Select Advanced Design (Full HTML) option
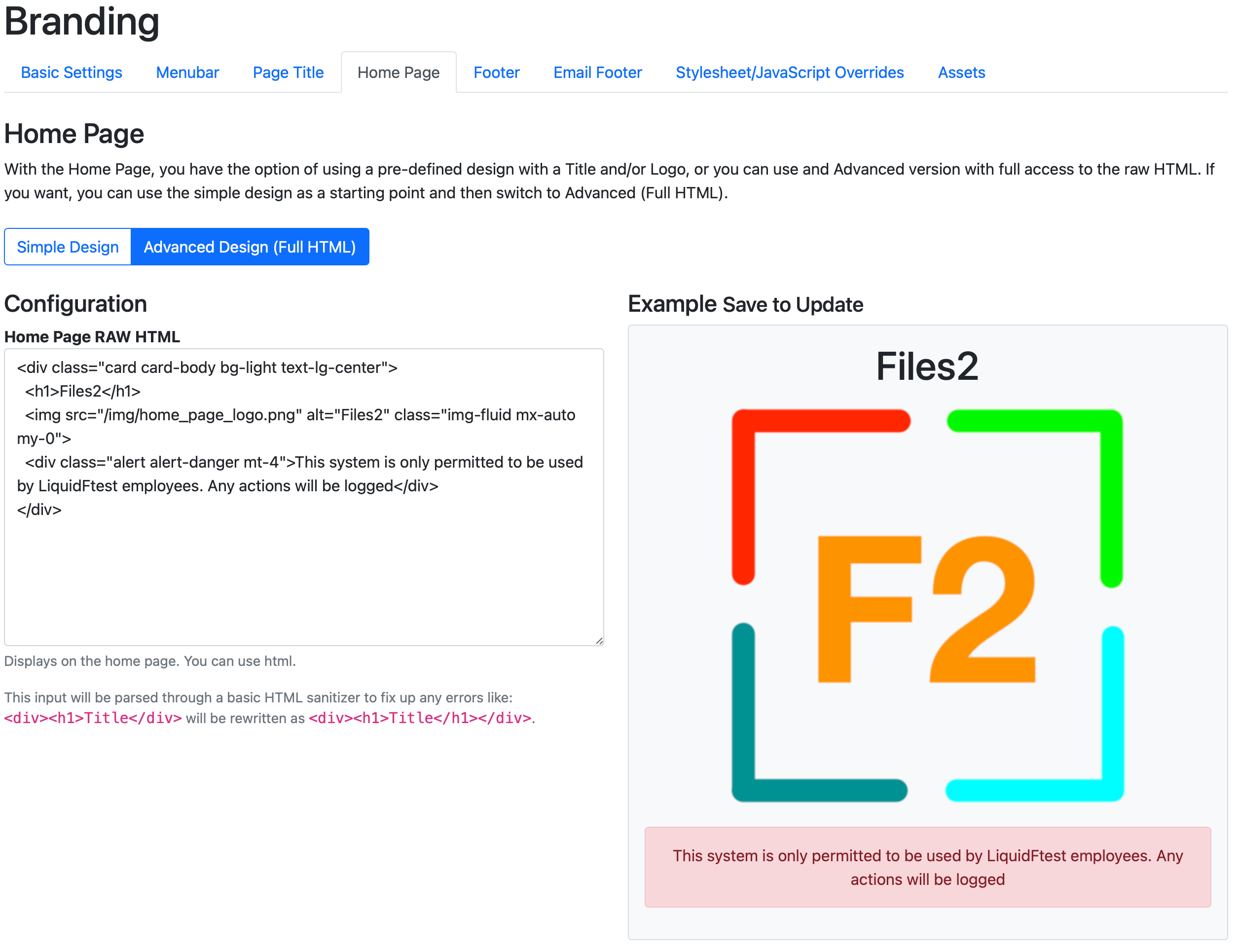Viewport: 1239px width, 952px height. click(249, 247)
